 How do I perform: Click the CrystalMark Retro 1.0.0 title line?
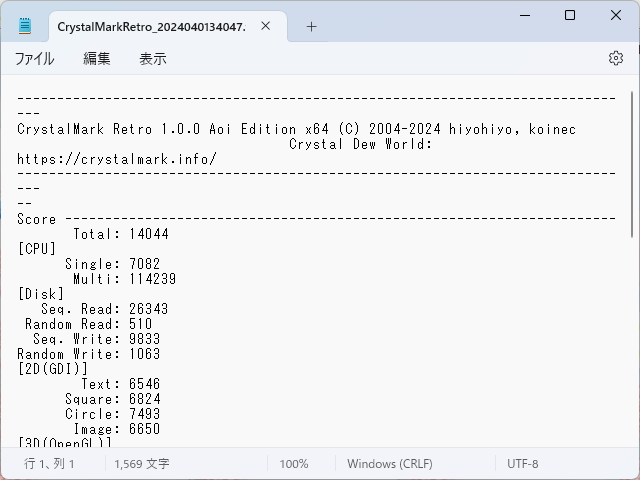point(296,129)
